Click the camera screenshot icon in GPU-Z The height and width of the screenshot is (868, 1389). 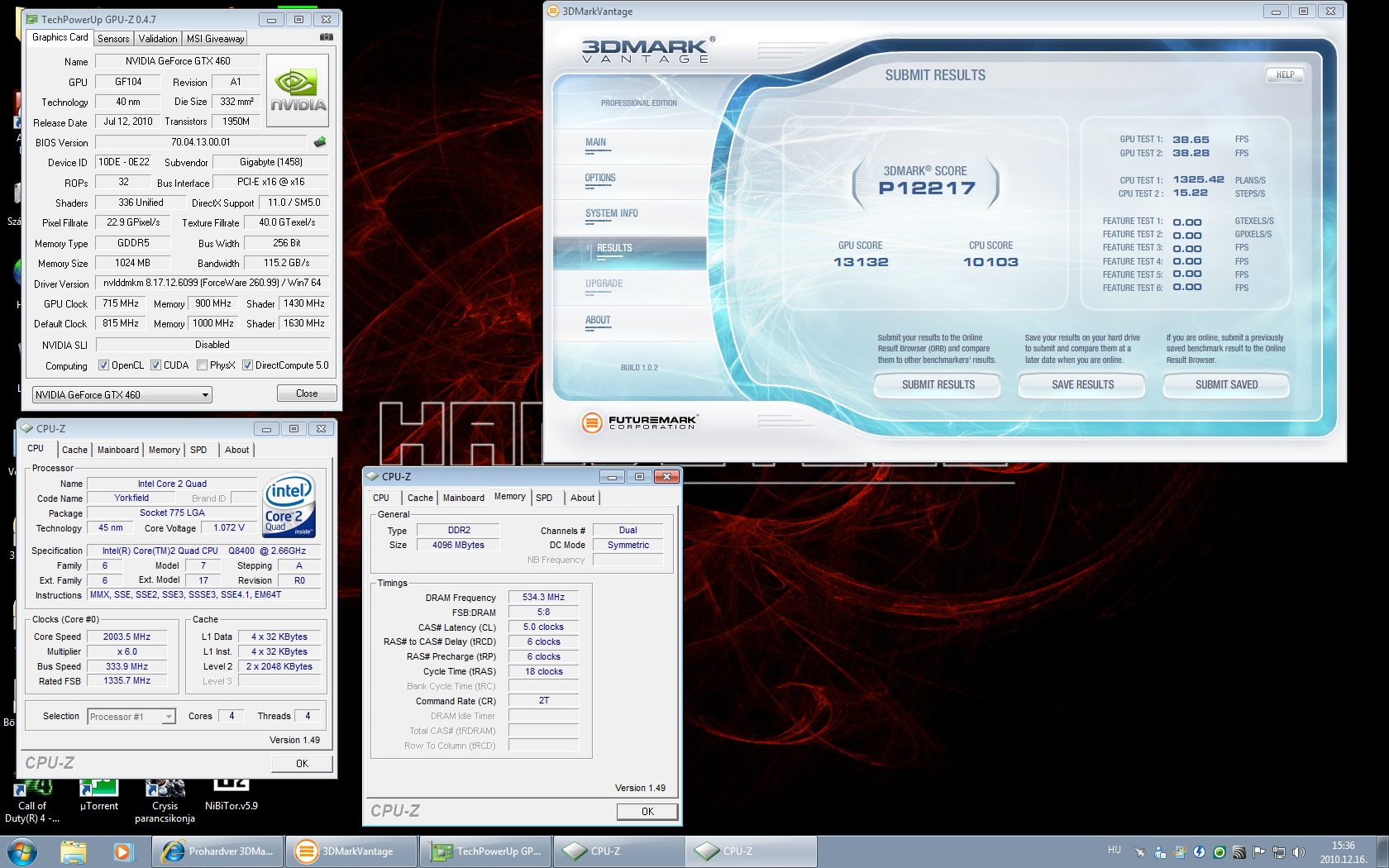[x=327, y=37]
